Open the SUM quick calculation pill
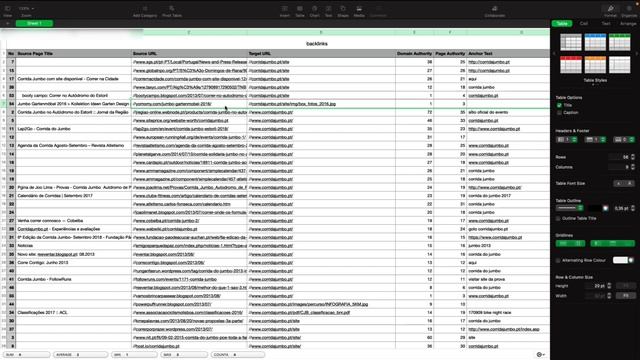 coord(27,355)
